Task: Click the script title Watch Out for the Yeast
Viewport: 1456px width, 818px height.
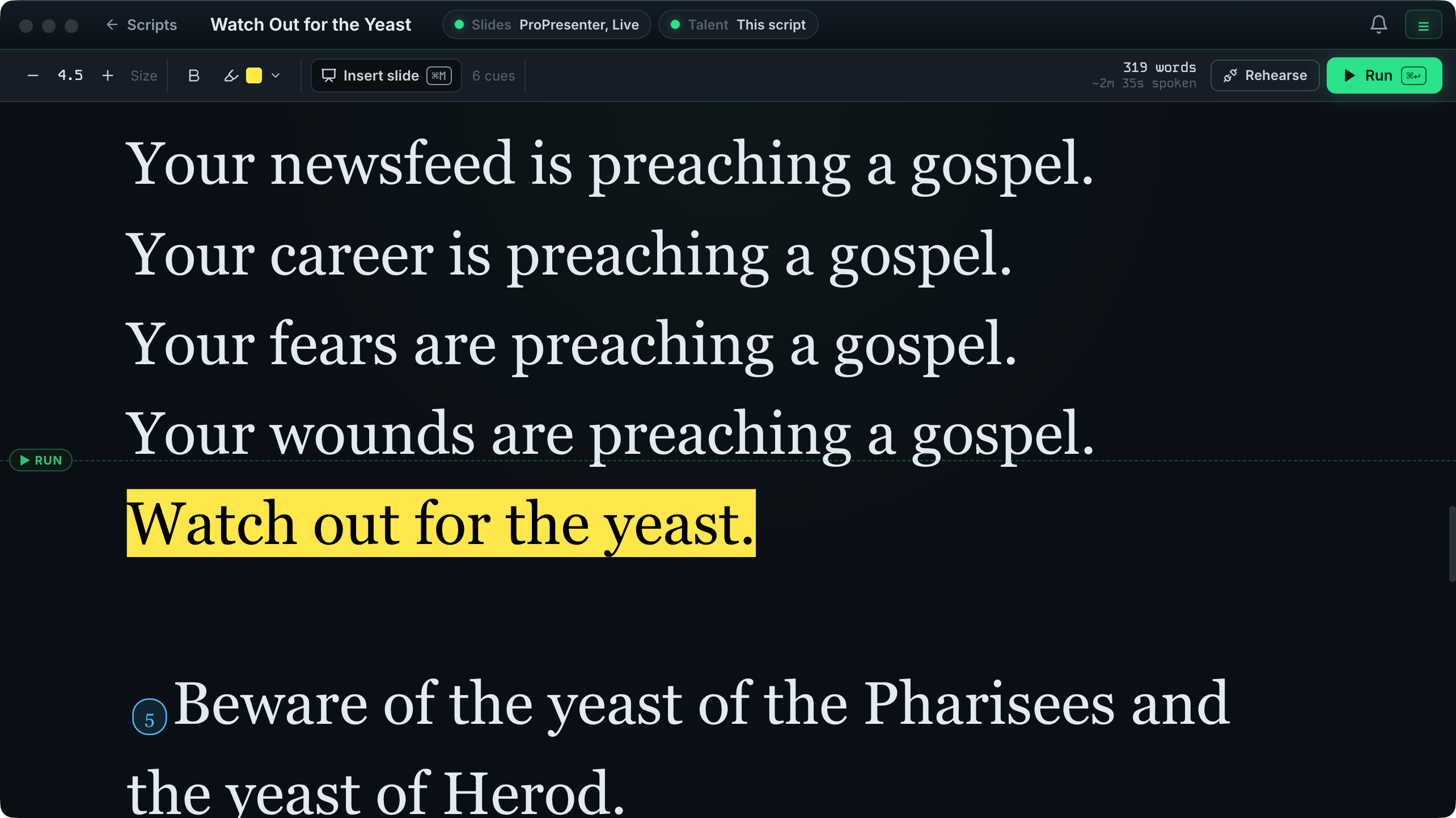Action: (x=311, y=25)
